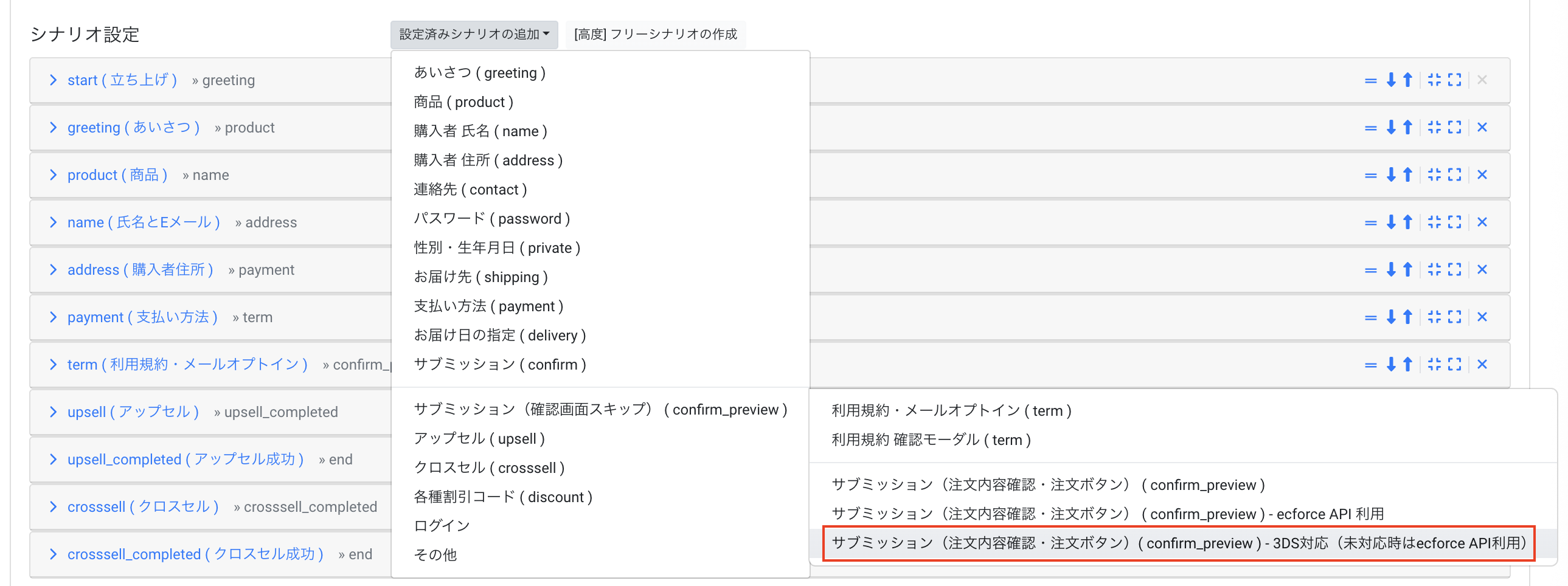Open the upsell ( アップセル ) scenario link
Screen dimensions: 1568x586
[133, 412]
